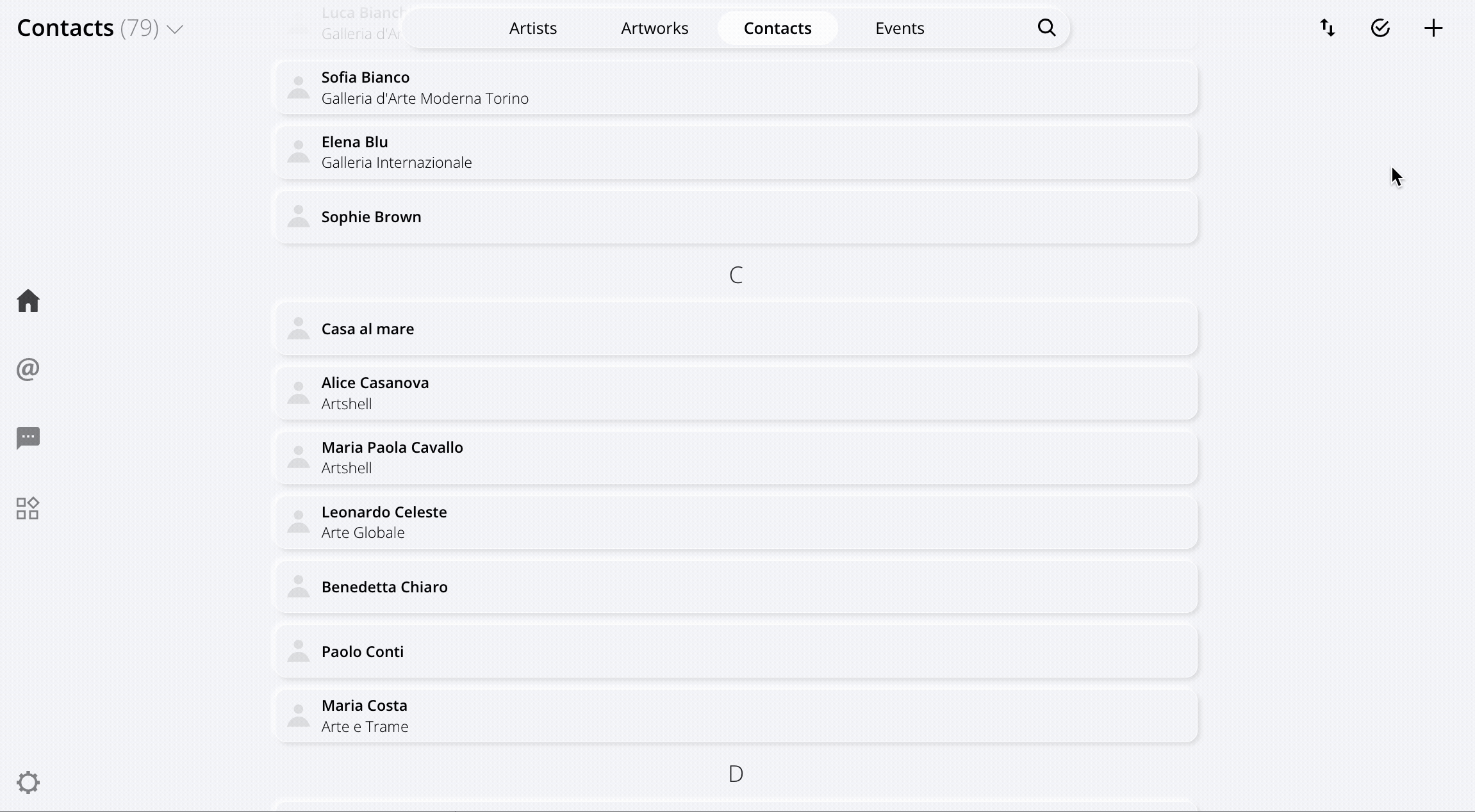Expand the Contacts (79) dropdown chevron
Screen dimensions: 1475x812
(x=175, y=29)
